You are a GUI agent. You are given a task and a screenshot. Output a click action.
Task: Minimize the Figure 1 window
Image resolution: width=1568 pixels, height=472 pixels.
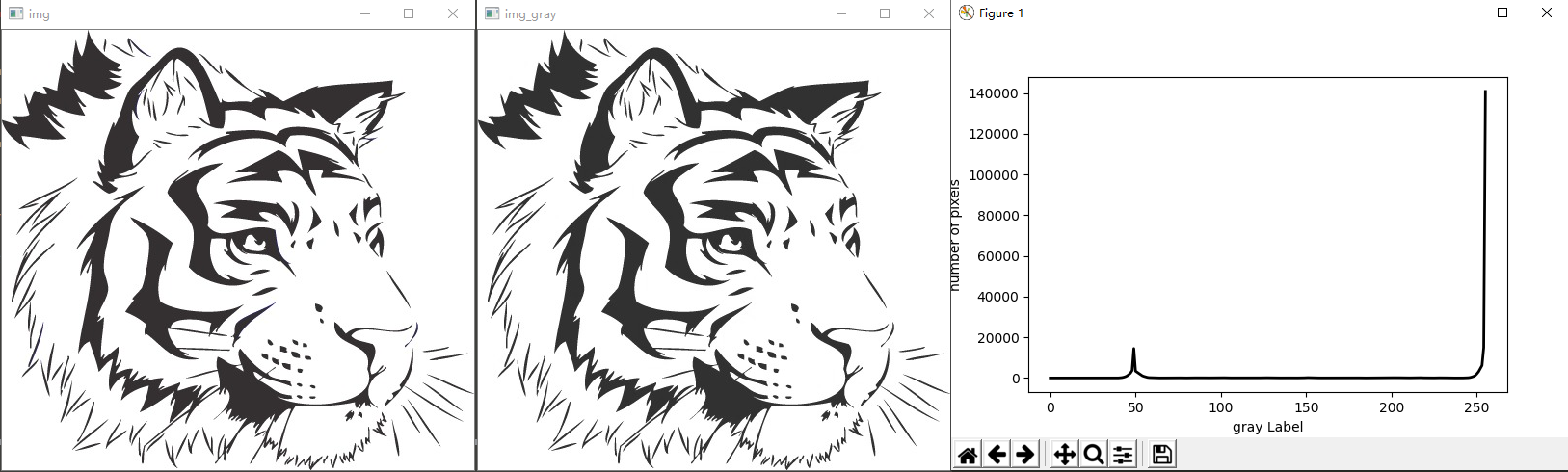(1458, 13)
